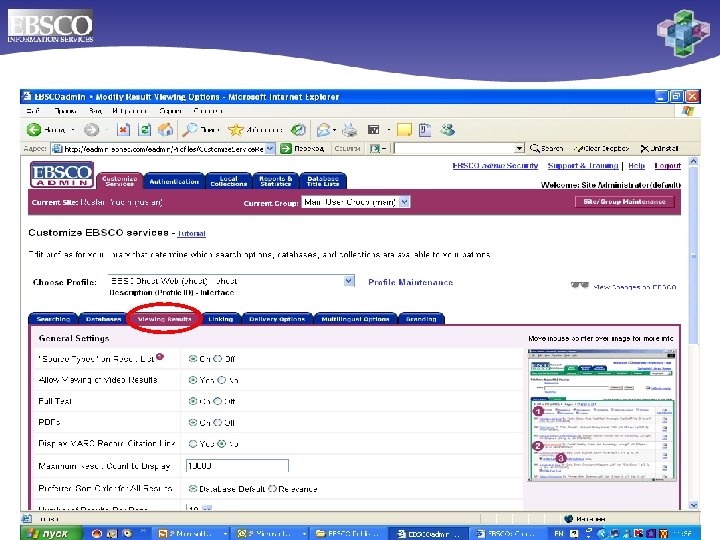Click the second quick launch icon in taskbar
This screenshot has height=540, width=720.
(112, 534)
